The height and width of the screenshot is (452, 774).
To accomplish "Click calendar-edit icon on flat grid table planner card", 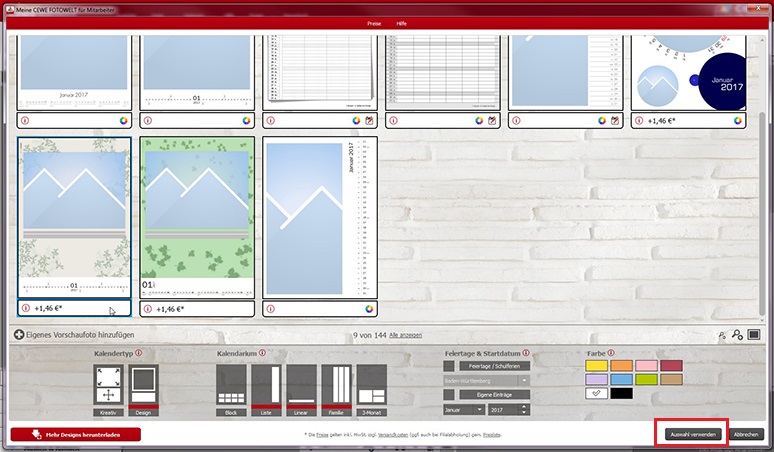I will tap(492, 120).
